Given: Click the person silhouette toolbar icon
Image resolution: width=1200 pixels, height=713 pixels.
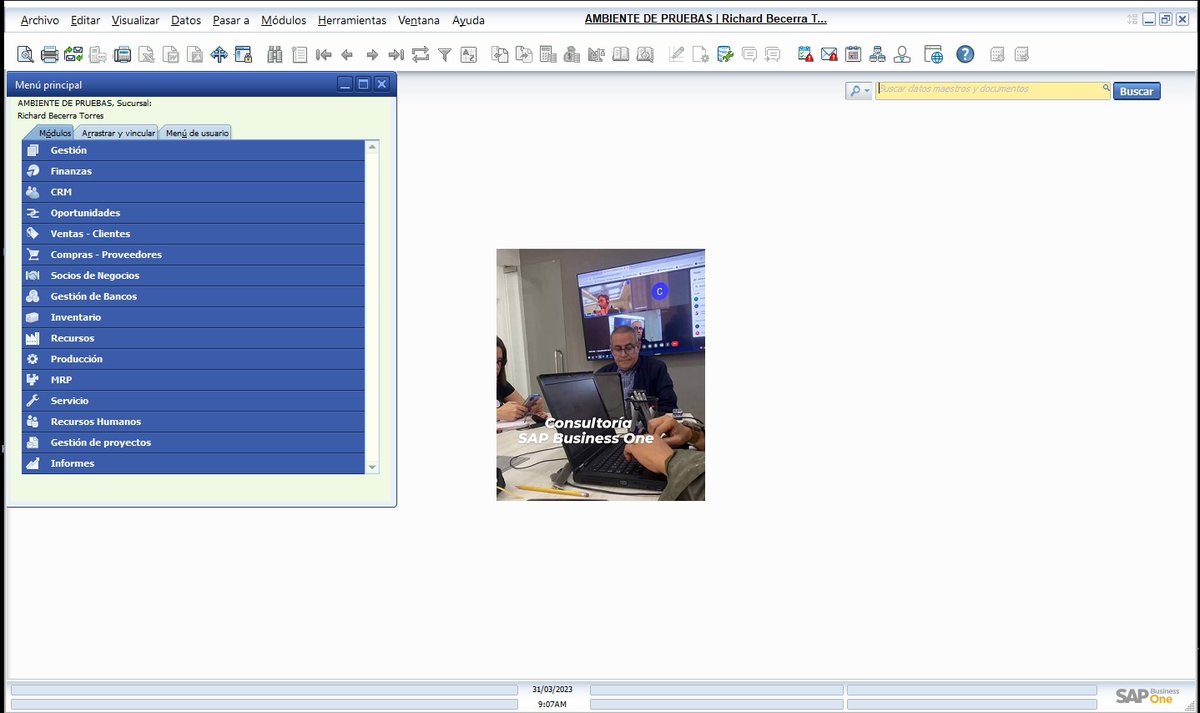Looking at the screenshot, I should [902, 54].
